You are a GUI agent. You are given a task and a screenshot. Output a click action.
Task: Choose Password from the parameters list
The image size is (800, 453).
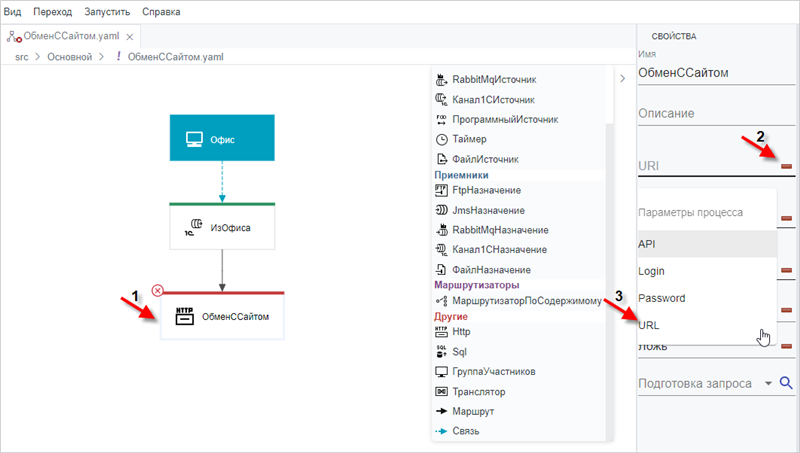pos(707,298)
